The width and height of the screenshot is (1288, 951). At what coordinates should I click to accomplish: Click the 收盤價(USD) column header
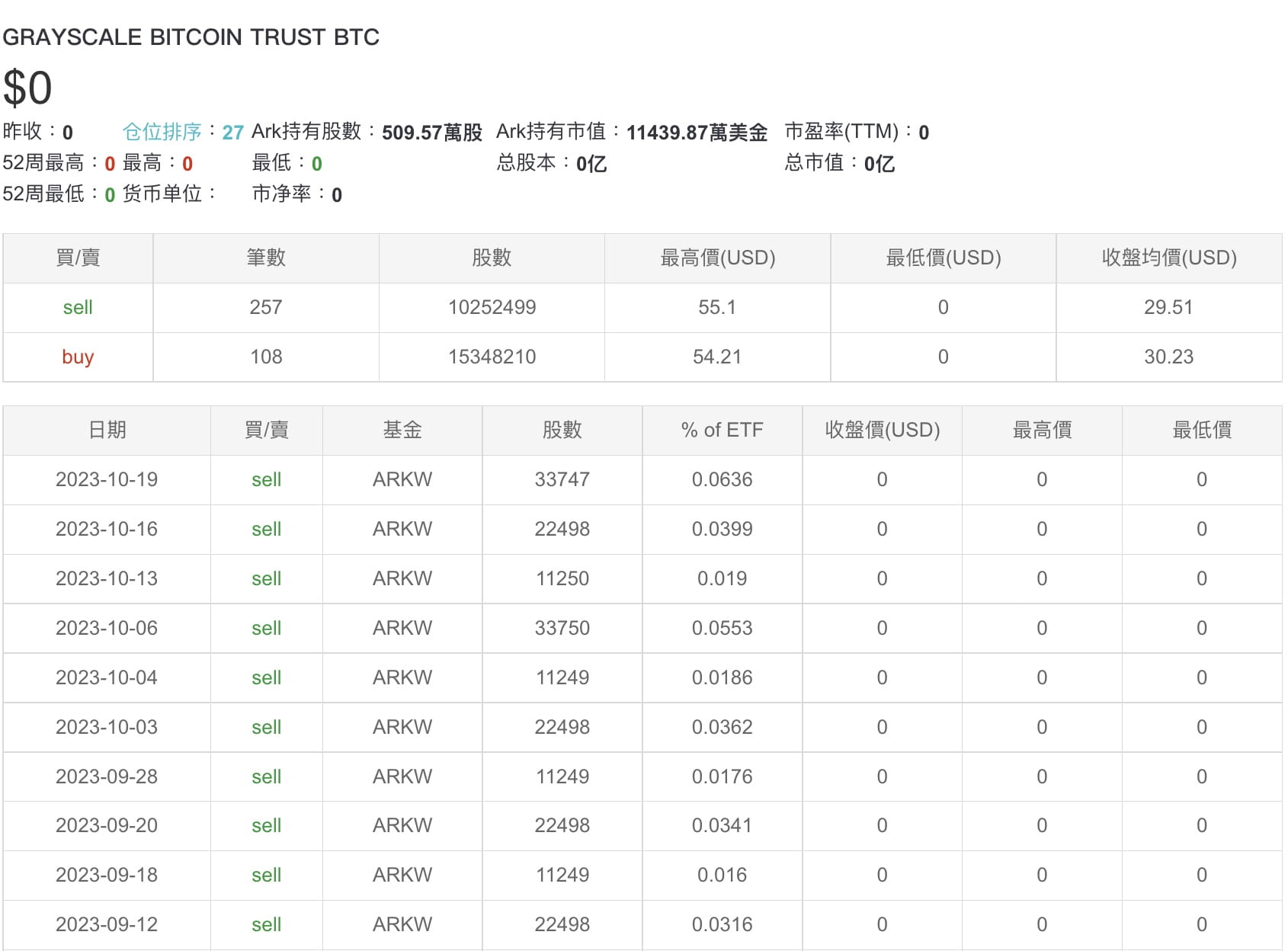[882, 429]
